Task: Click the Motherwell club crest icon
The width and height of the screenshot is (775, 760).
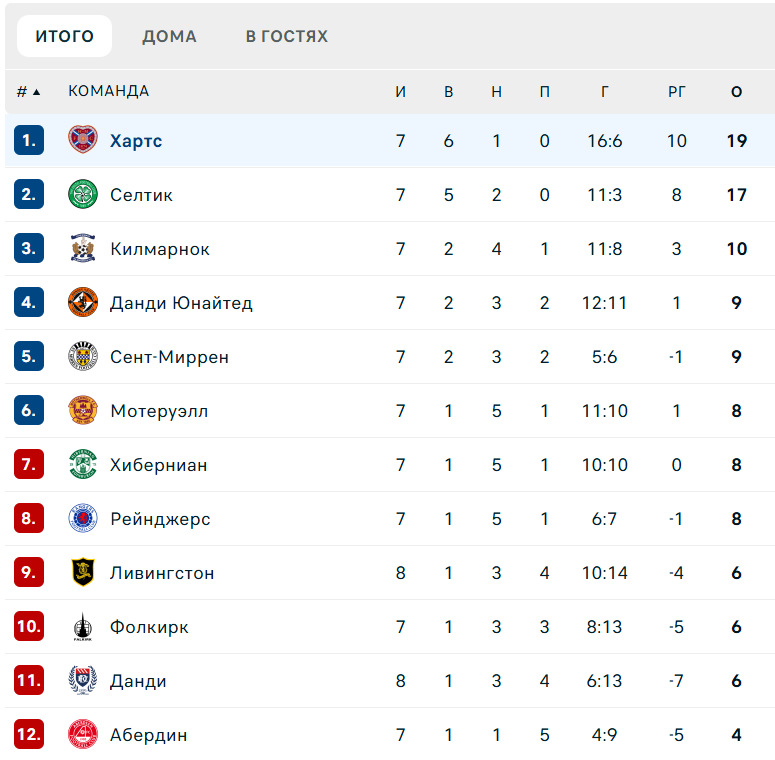Action: [x=83, y=410]
